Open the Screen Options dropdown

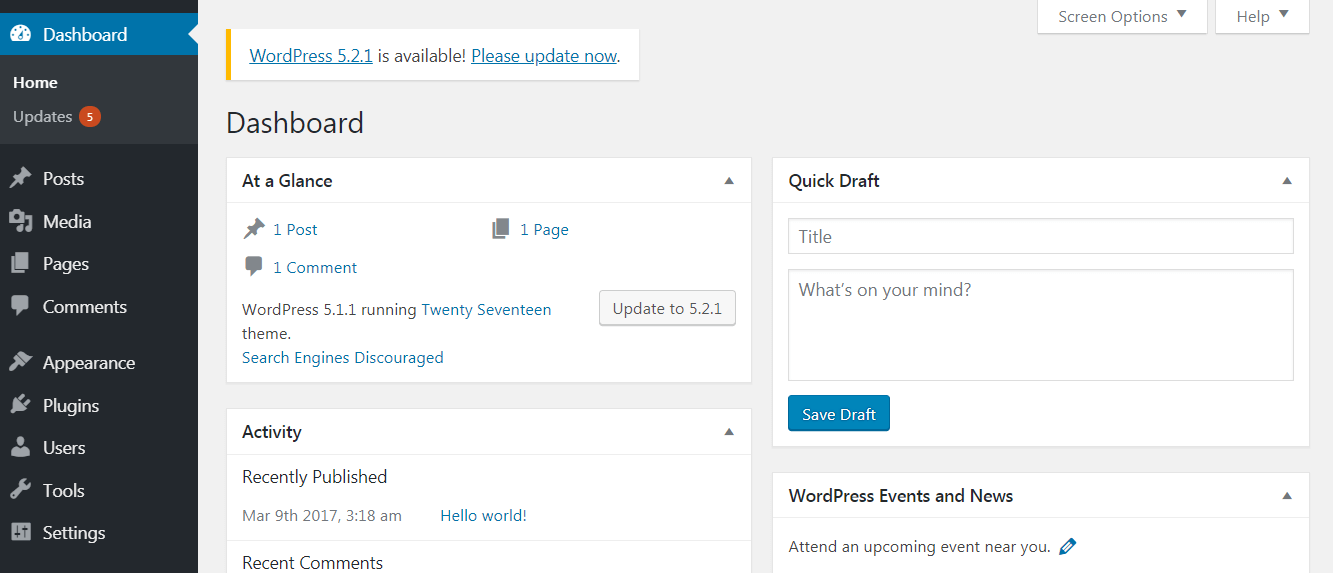[1122, 16]
